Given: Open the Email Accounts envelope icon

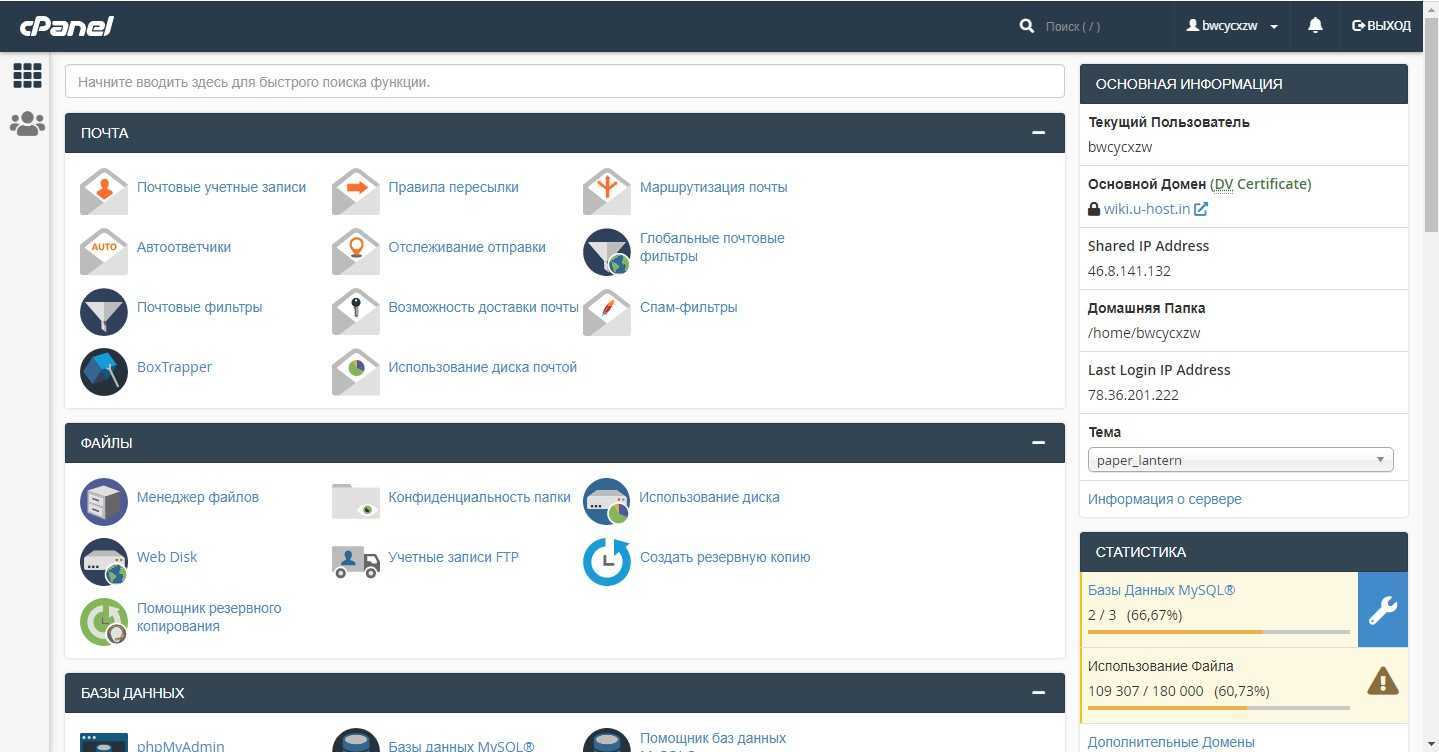Looking at the screenshot, I should pos(104,191).
